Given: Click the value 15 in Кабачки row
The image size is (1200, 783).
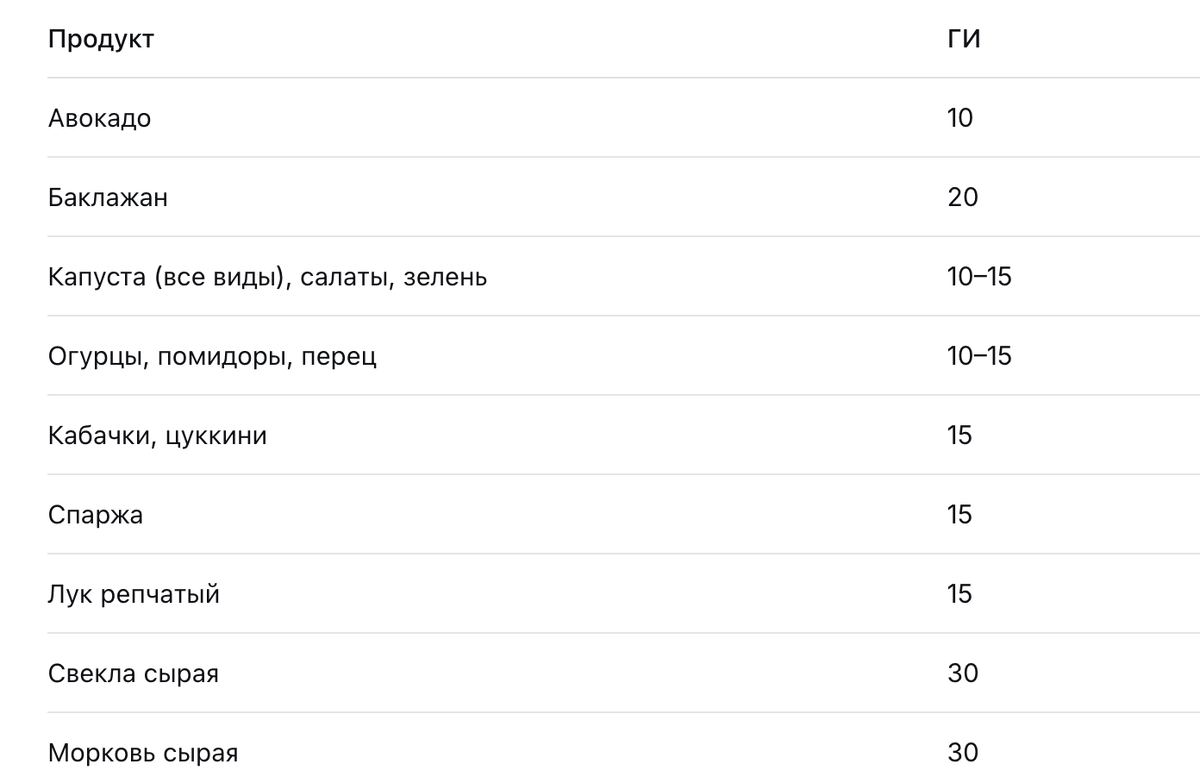Looking at the screenshot, I should tap(960, 435).
